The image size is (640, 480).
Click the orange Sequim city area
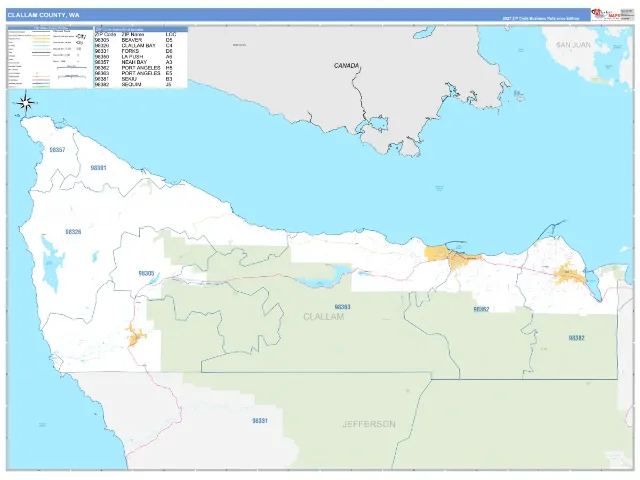569,274
